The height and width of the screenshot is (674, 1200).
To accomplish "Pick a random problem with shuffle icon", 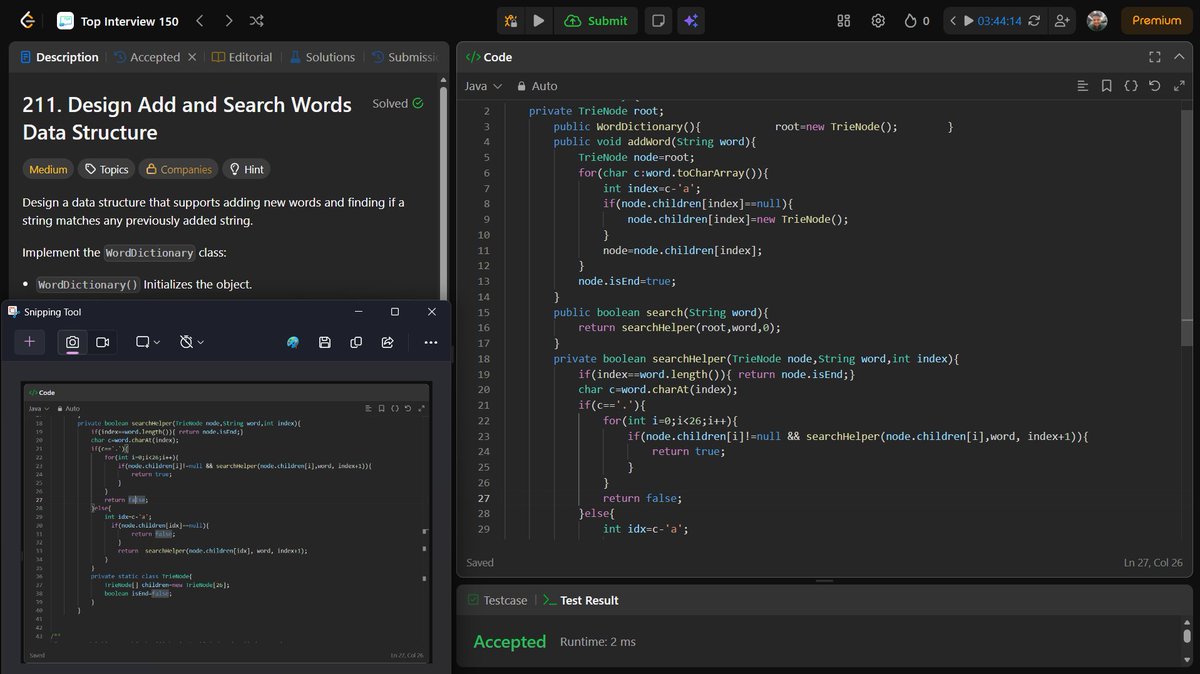I will click(x=257, y=20).
